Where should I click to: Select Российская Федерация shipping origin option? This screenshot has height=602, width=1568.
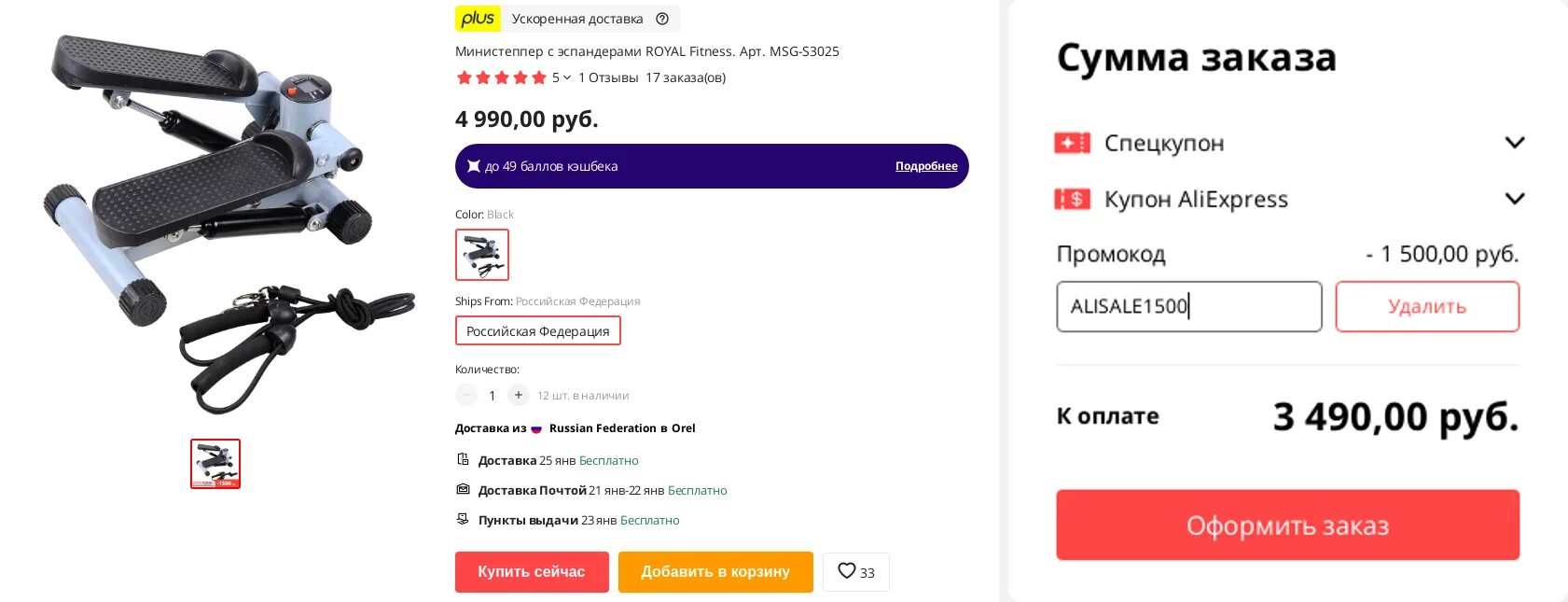click(x=537, y=331)
